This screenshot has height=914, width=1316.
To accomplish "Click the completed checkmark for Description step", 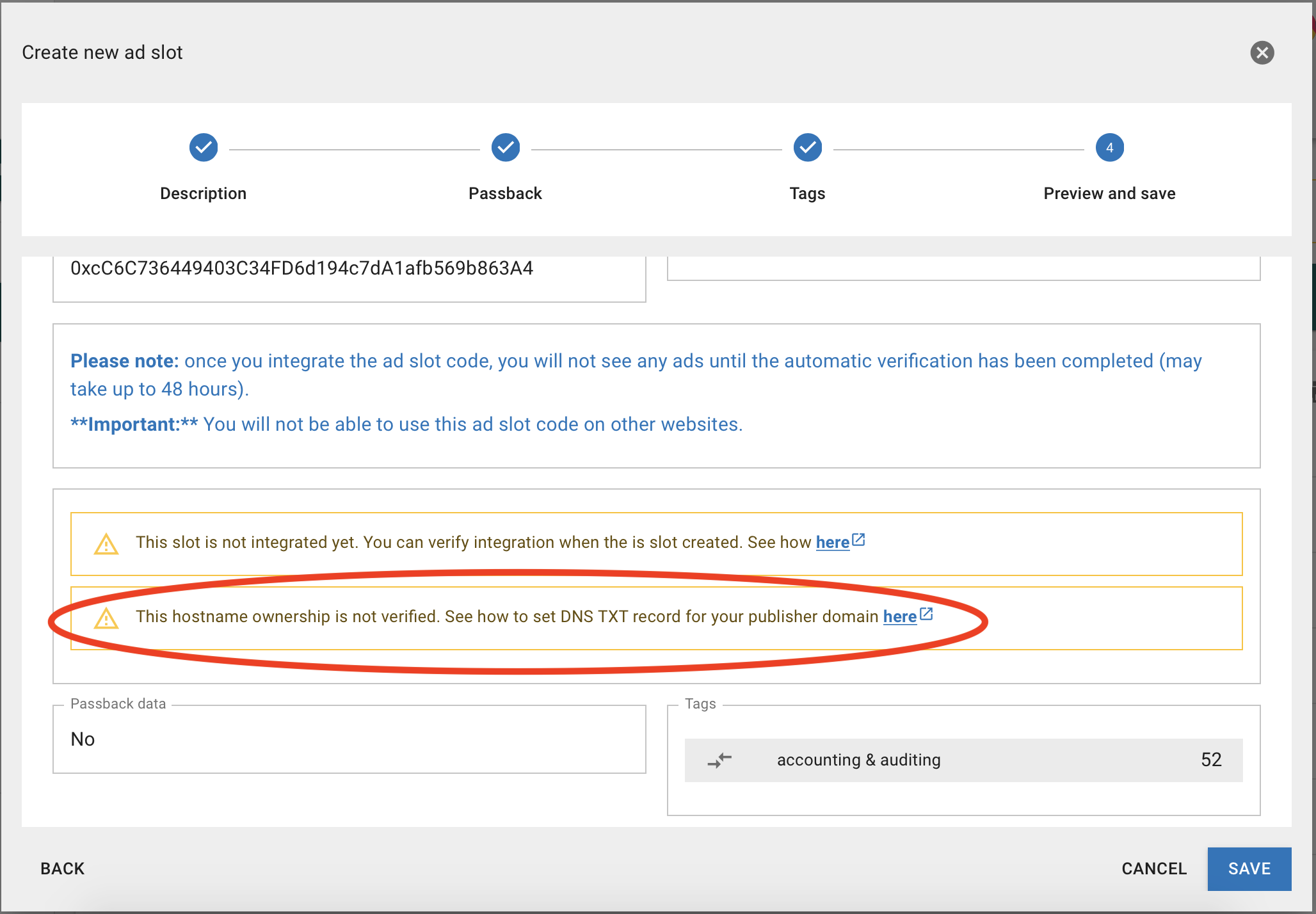I will point(203,147).
